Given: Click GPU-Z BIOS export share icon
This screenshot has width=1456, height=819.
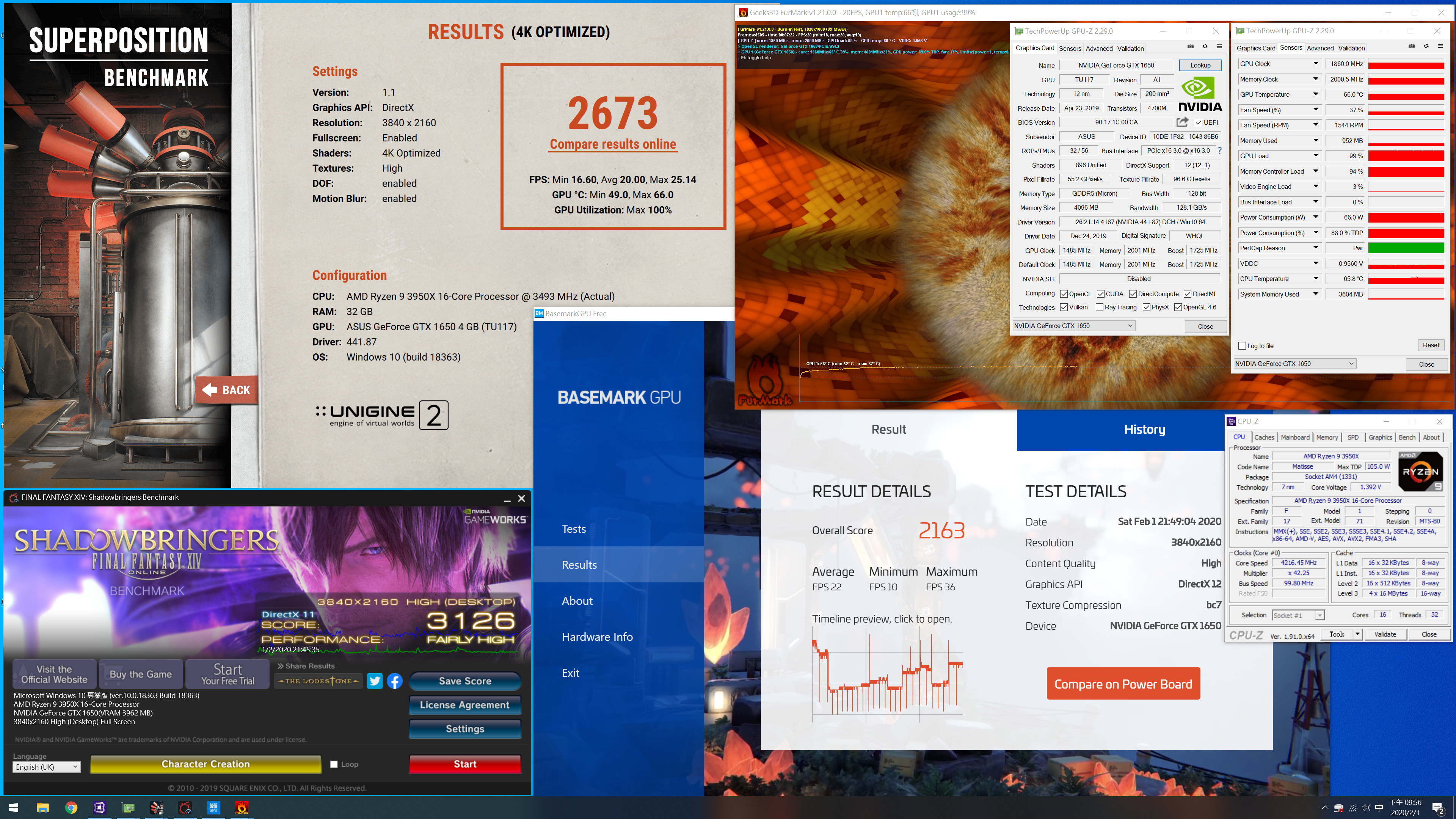Looking at the screenshot, I should [1182, 122].
